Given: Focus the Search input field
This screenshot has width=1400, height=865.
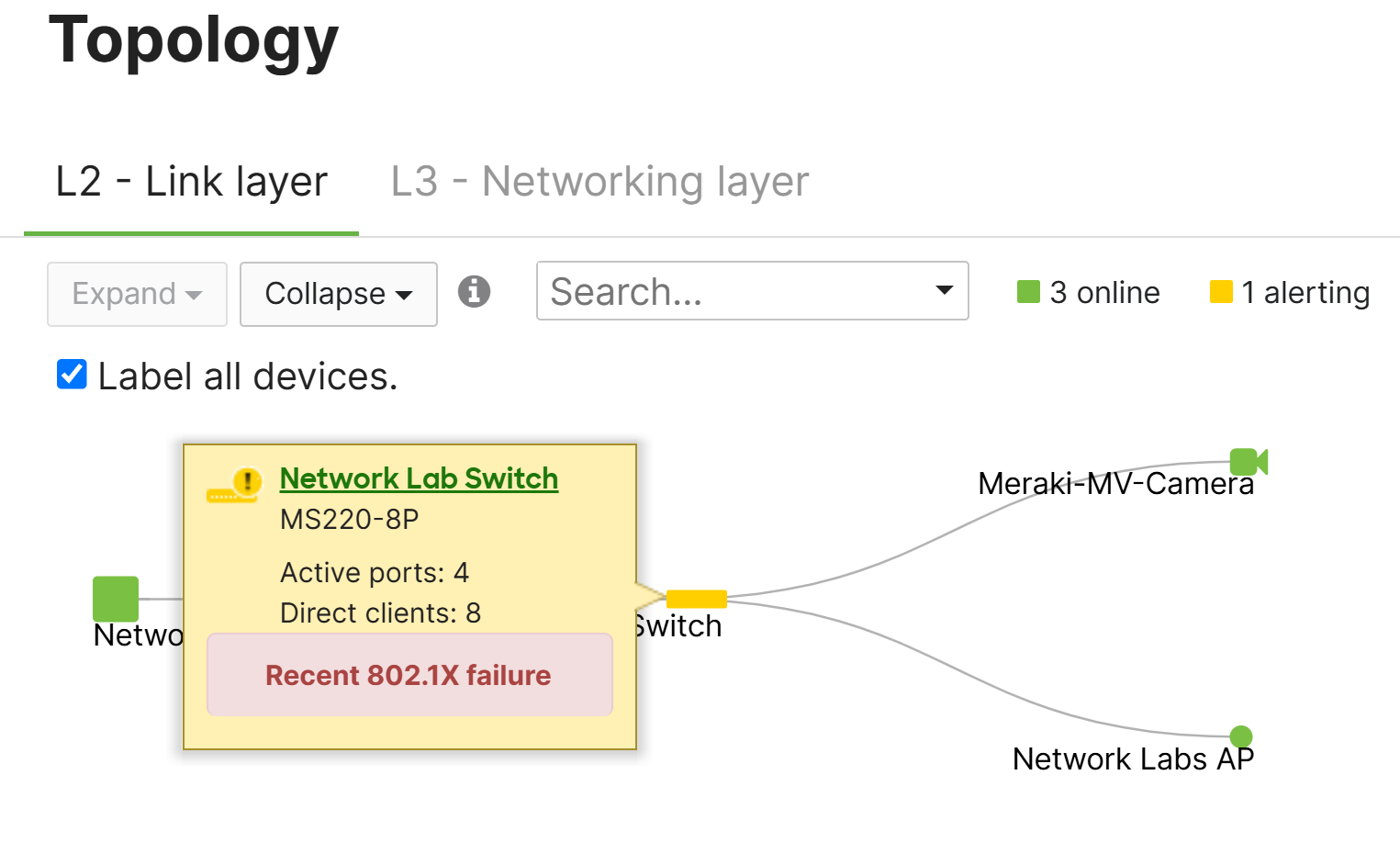Looking at the screenshot, I should click(x=752, y=291).
